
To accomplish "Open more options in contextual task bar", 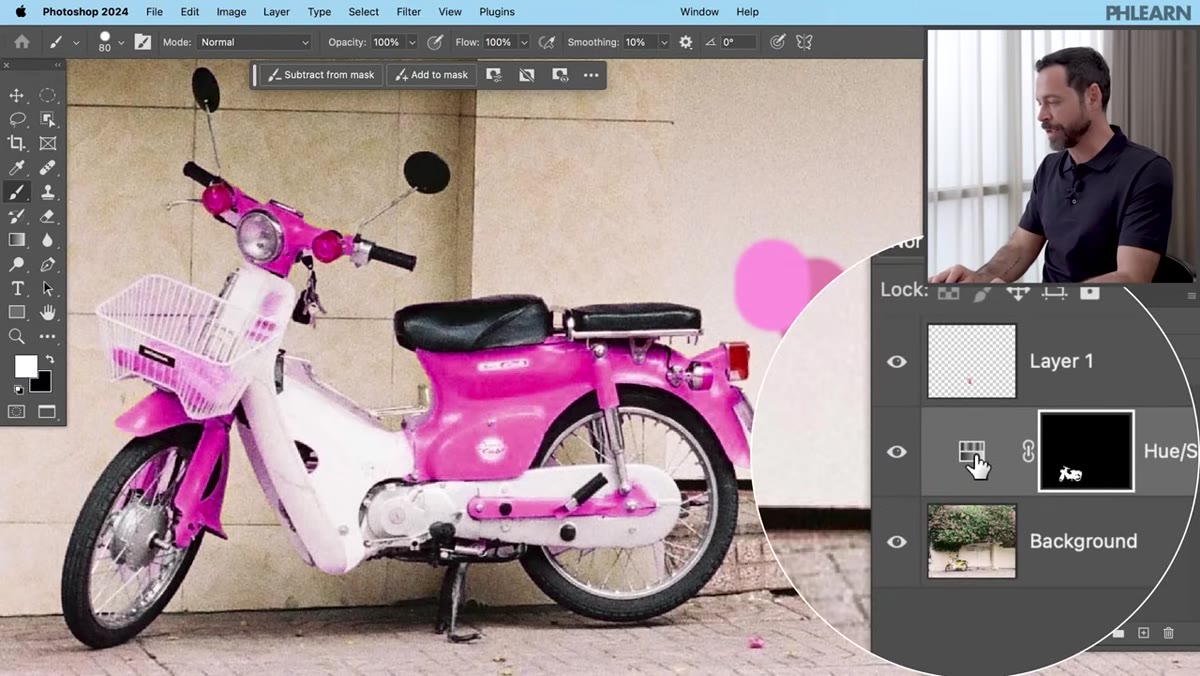I will 591,75.
